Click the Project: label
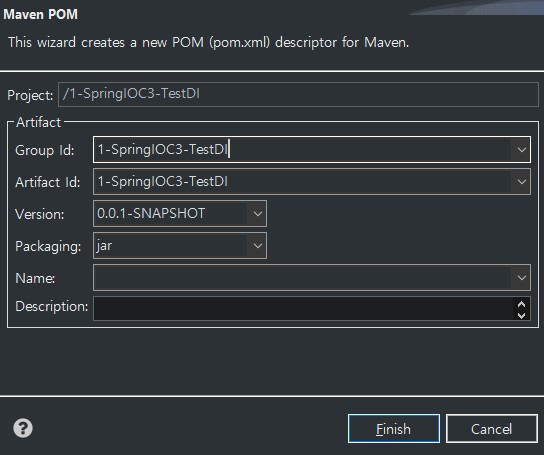544x455 pixels. (30, 95)
